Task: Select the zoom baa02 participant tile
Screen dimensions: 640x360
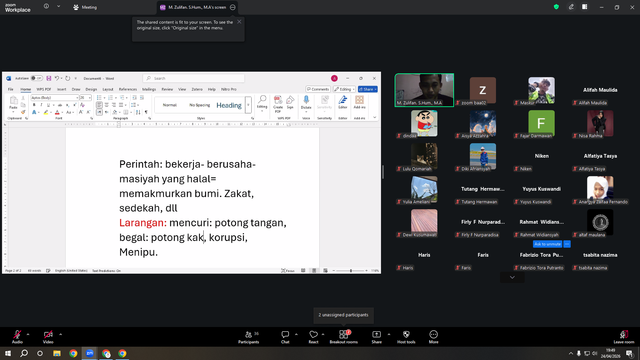Action: point(483,90)
